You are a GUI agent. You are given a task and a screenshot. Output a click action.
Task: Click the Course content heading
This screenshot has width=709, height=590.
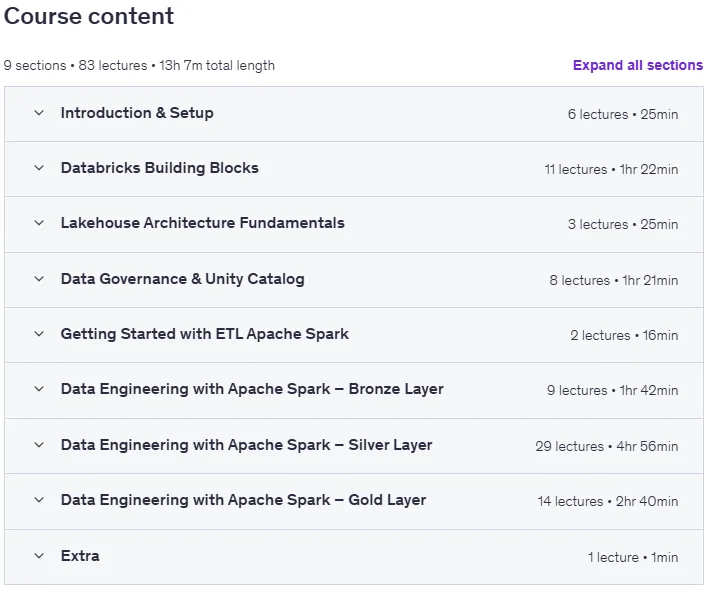click(x=89, y=16)
